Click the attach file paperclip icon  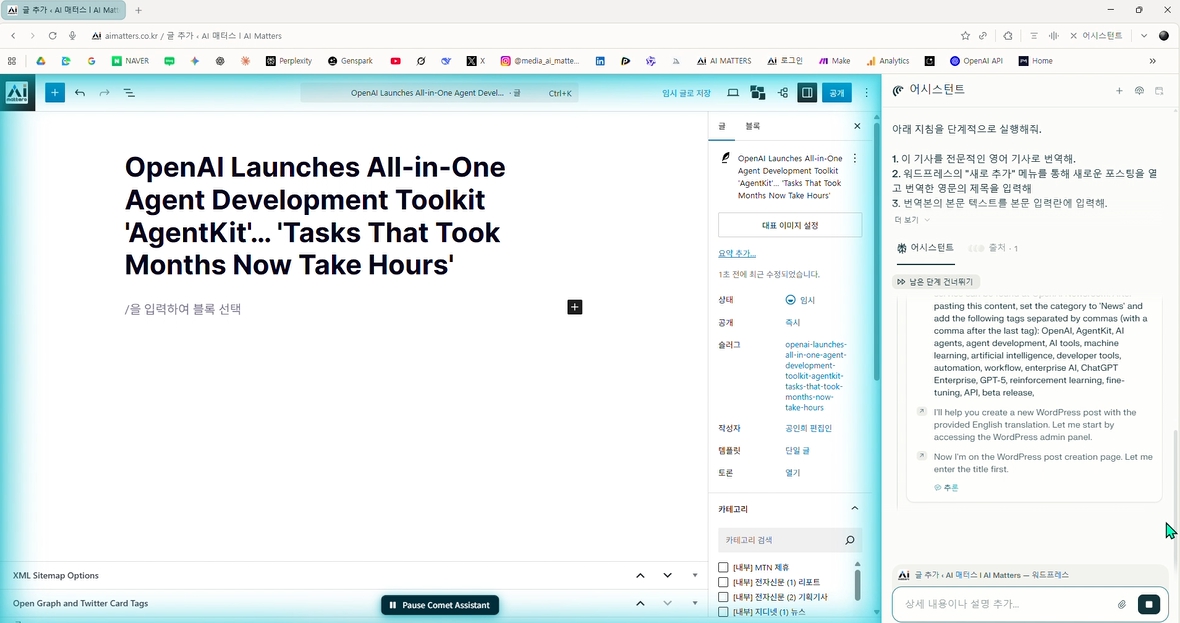(1122, 604)
